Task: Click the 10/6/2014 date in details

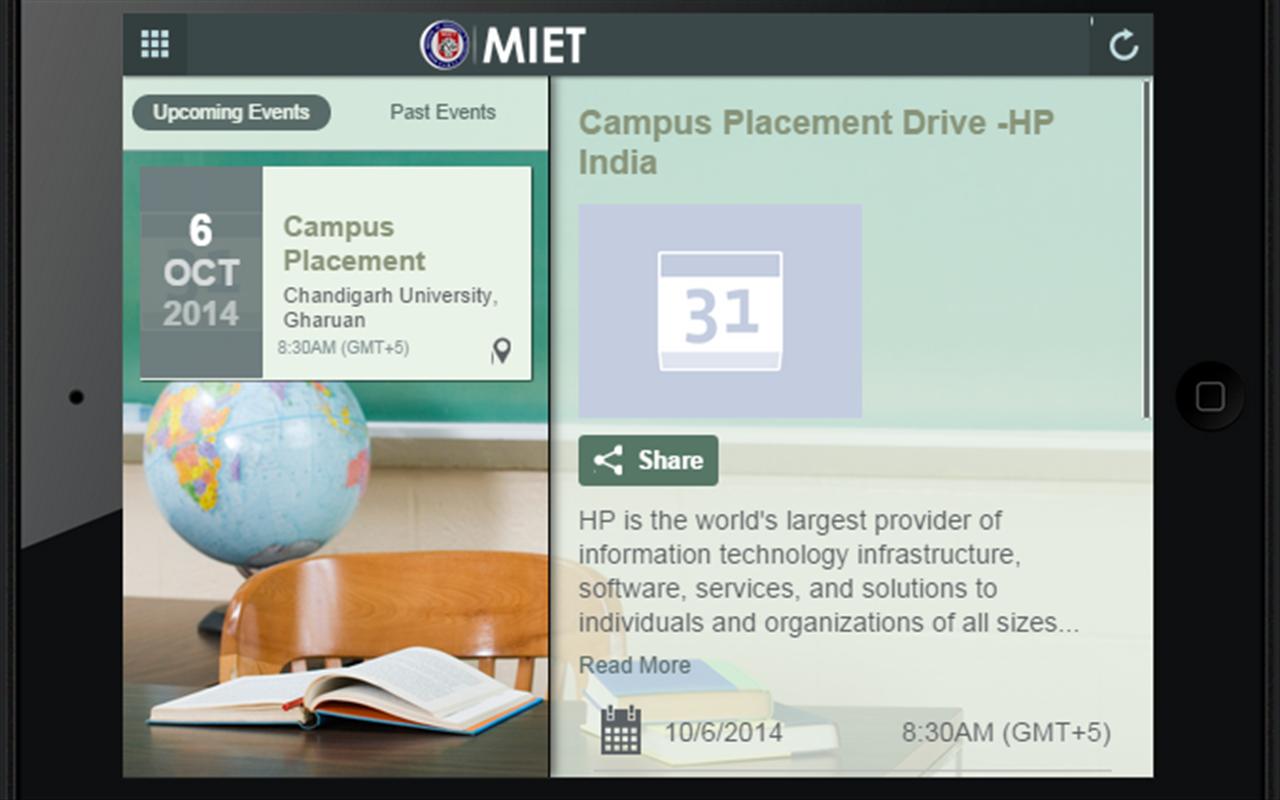Action: point(724,733)
